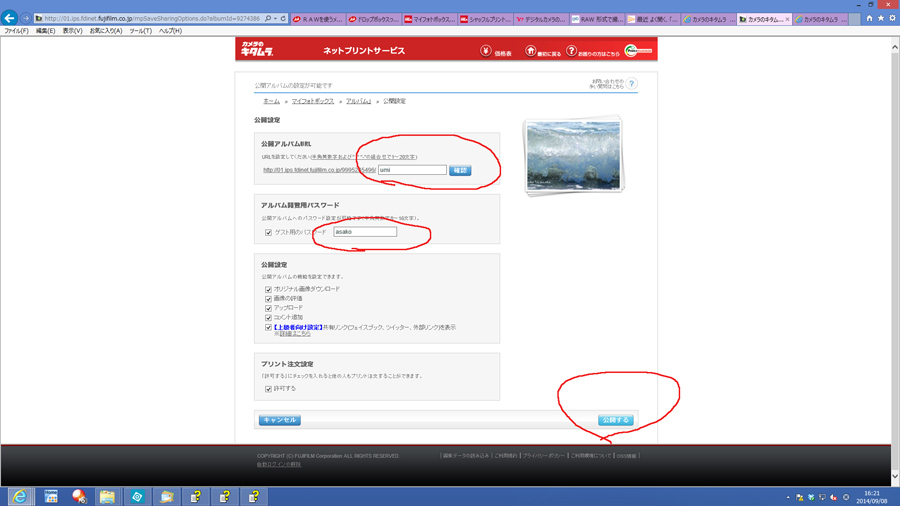Uncheck the オリジナル画像ダウンロード checkbox

(268, 289)
